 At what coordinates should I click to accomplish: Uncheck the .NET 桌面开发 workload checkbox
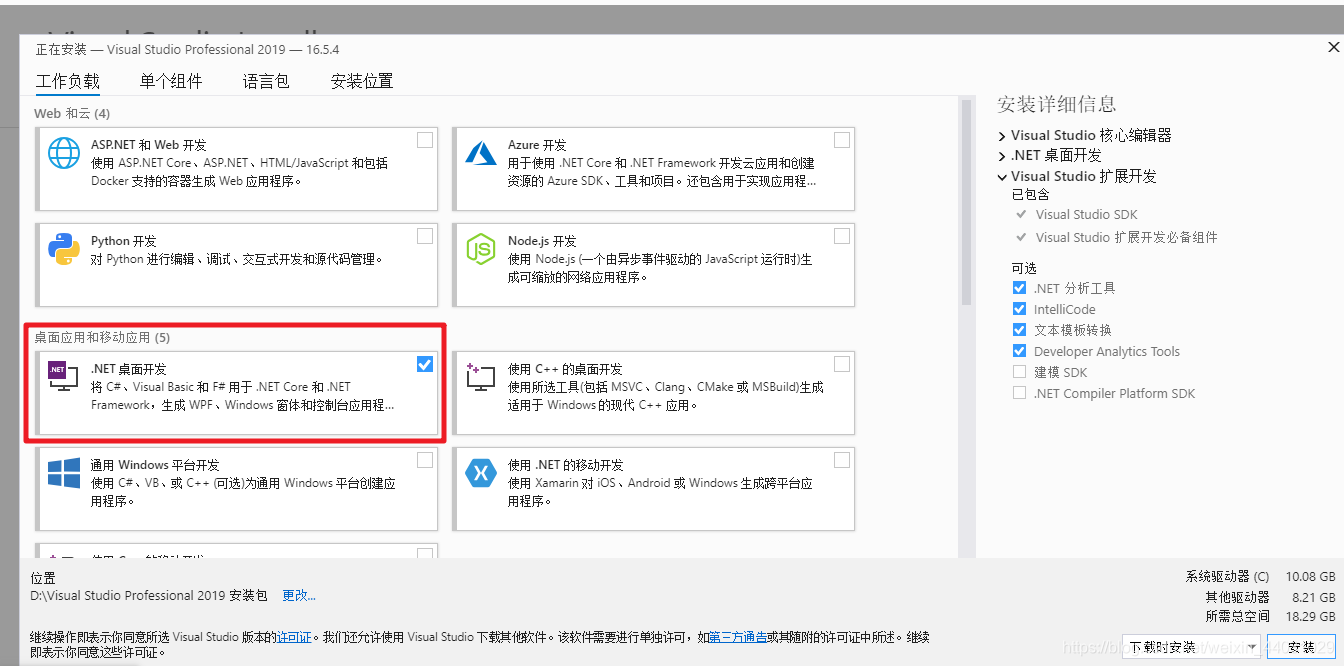tap(425, 364)
